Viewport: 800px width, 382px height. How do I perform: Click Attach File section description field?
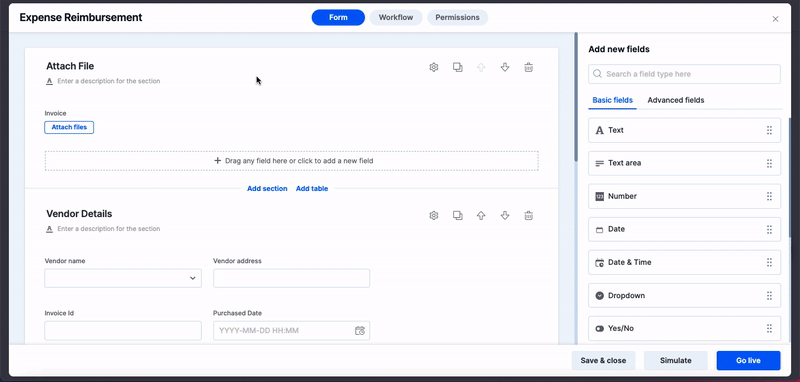[108, 81]
